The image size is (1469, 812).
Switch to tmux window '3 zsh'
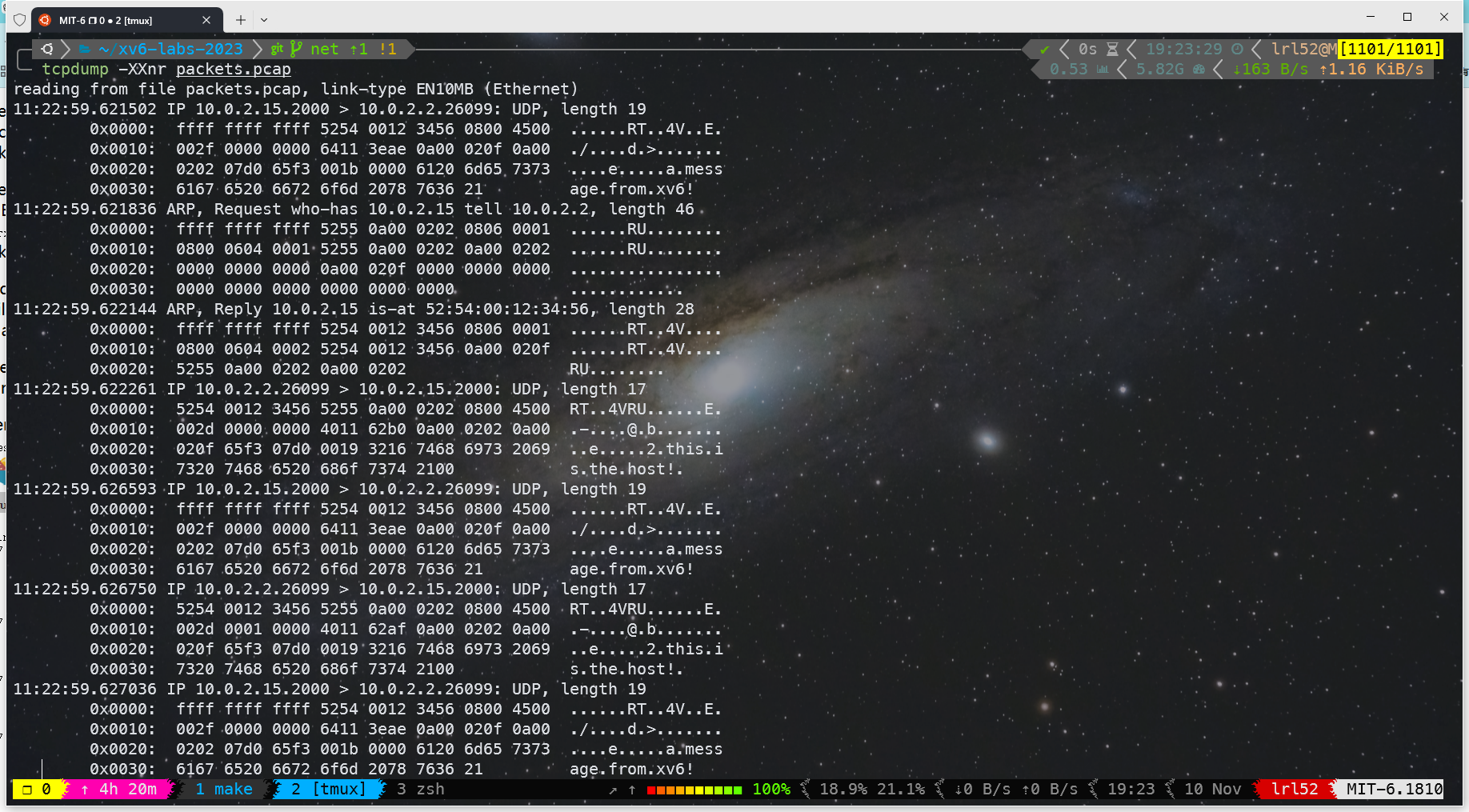421,789
